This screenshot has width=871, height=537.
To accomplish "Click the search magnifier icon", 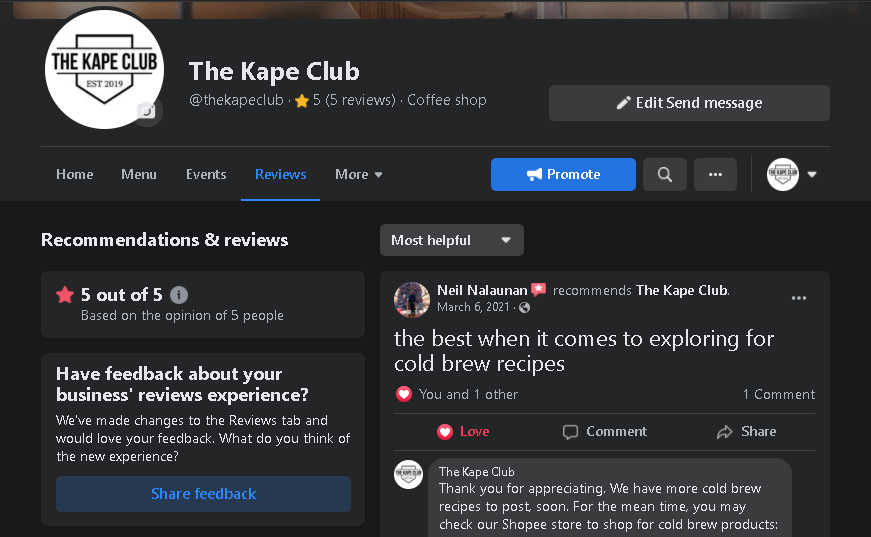I will 665,174.
